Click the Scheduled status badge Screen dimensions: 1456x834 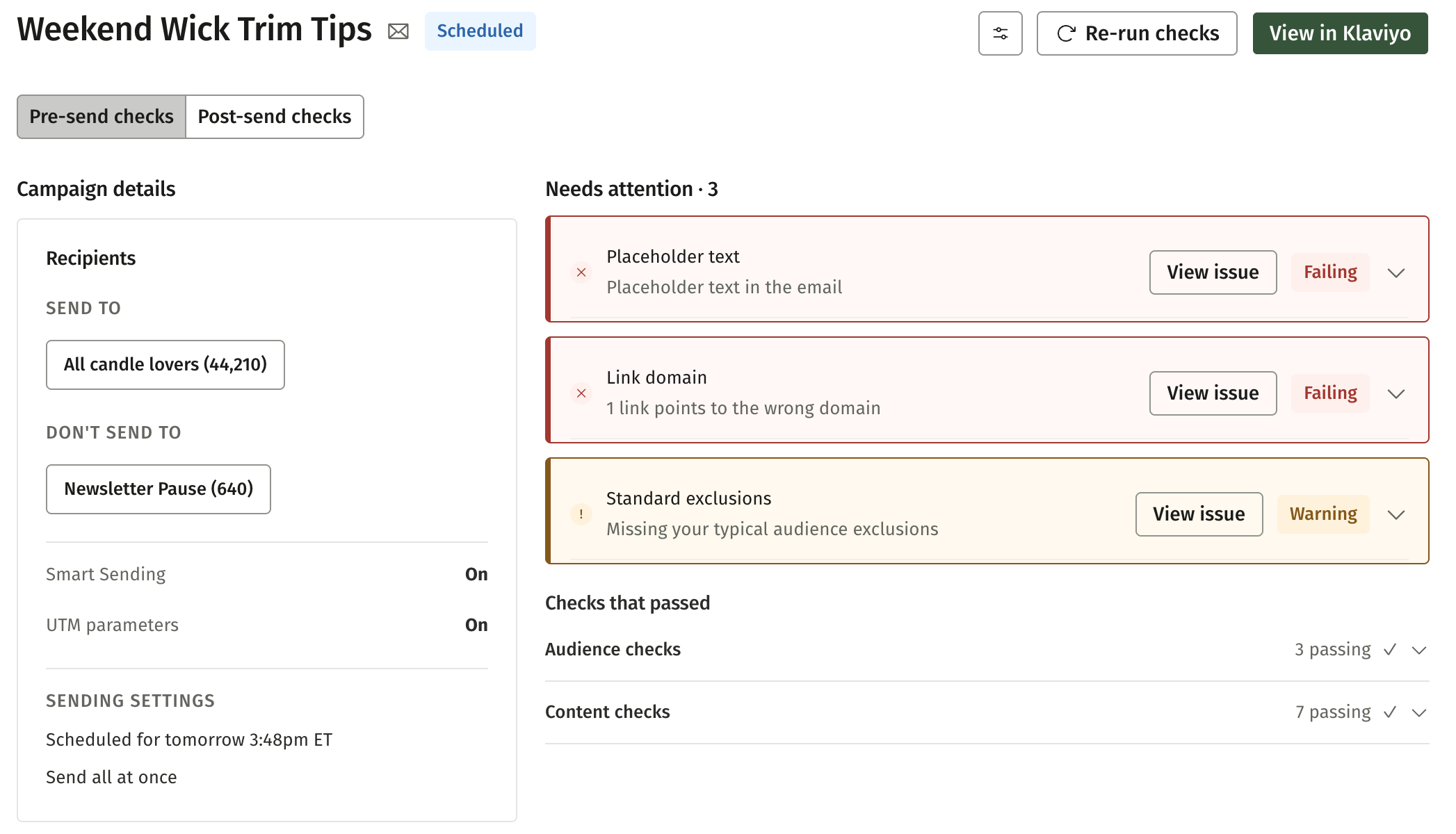[480, 31]
